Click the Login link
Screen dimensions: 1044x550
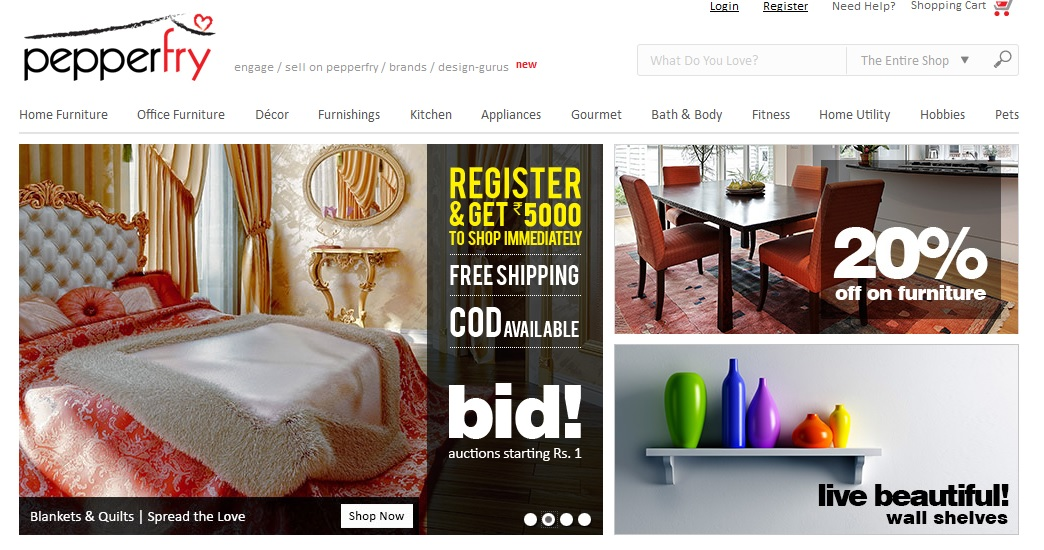coord(724,6)
